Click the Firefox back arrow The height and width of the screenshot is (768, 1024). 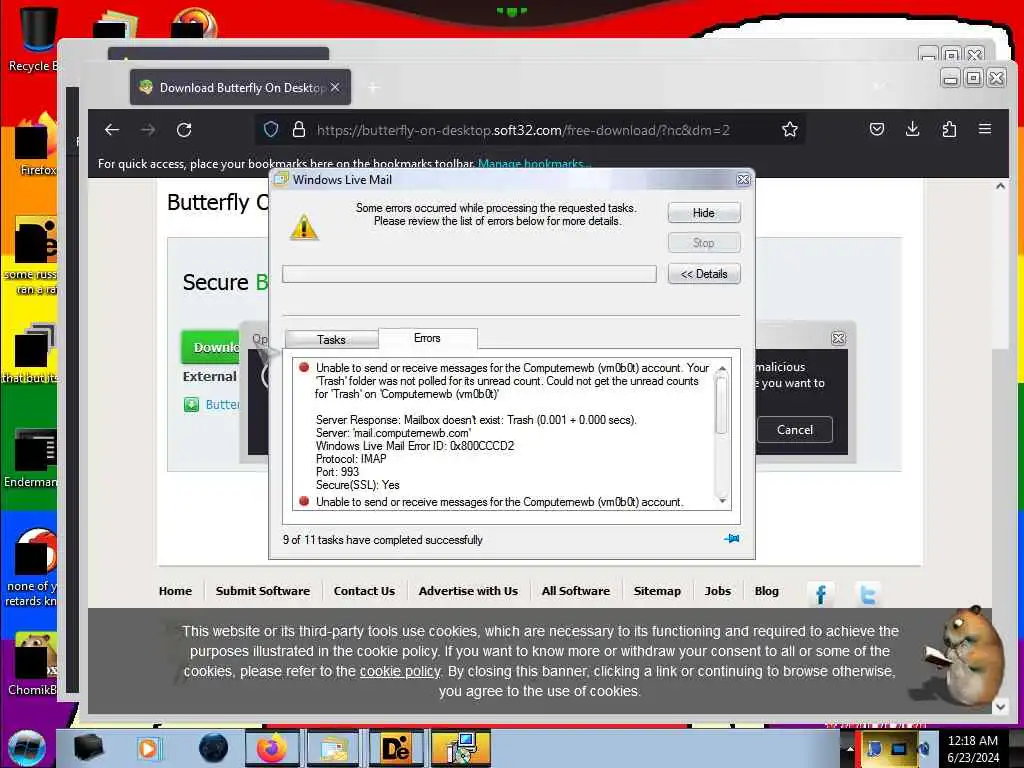coord(112,130)
